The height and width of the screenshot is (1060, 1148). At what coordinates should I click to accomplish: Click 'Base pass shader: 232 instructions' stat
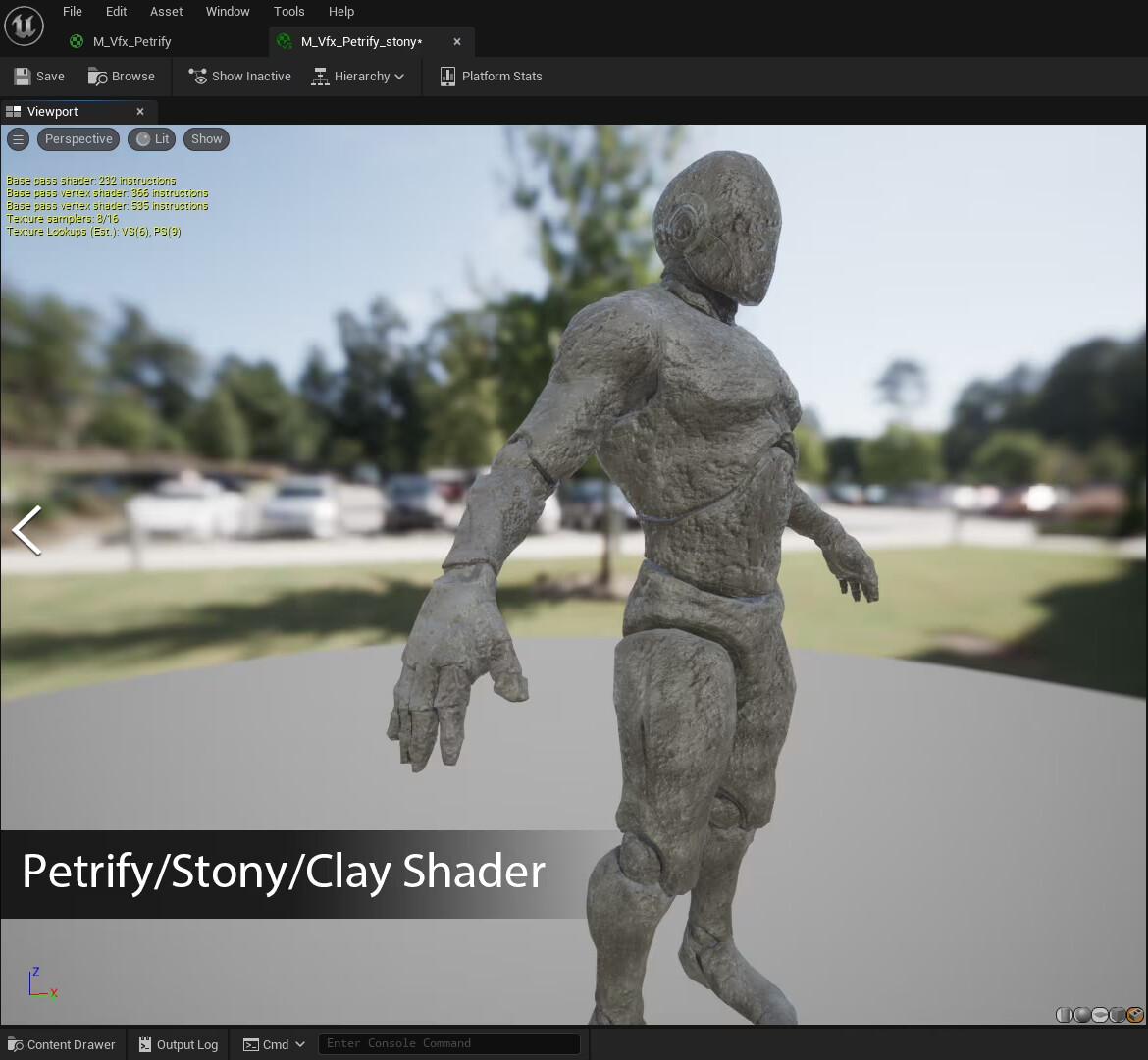coord(91,181)
